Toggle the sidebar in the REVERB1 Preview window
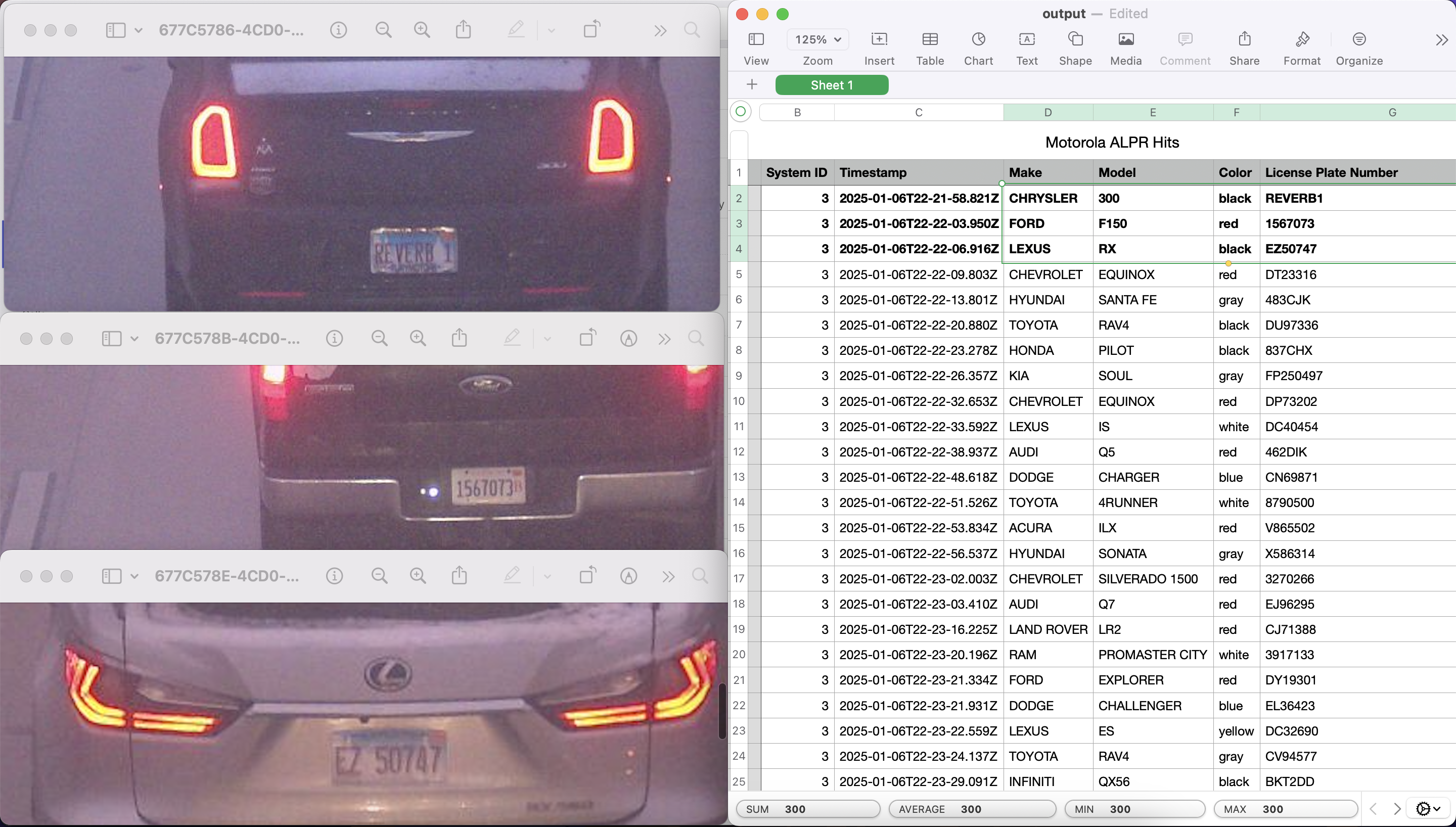The width and height of the screenshot is (1456, 827). click(x=116, y=30)
